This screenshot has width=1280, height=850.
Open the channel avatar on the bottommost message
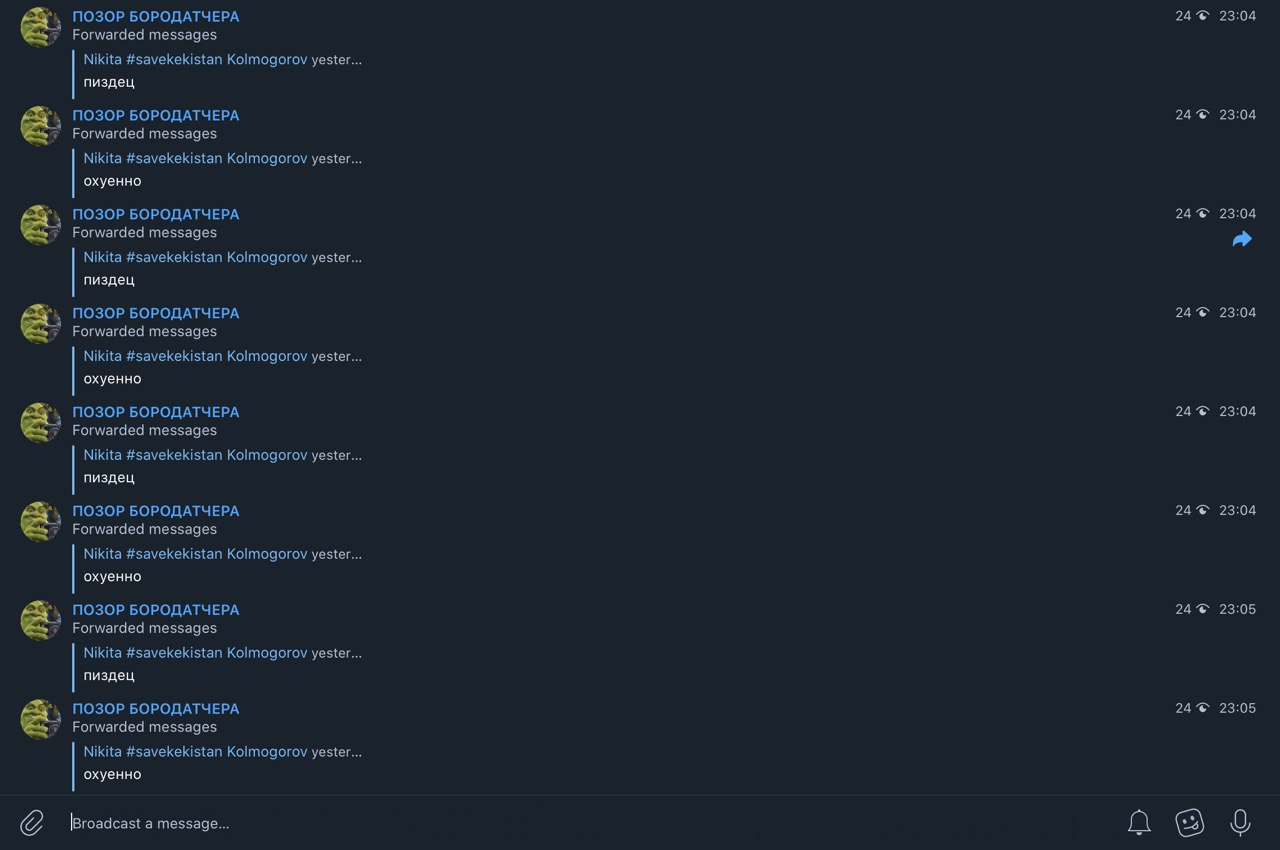tap(41, 719)
